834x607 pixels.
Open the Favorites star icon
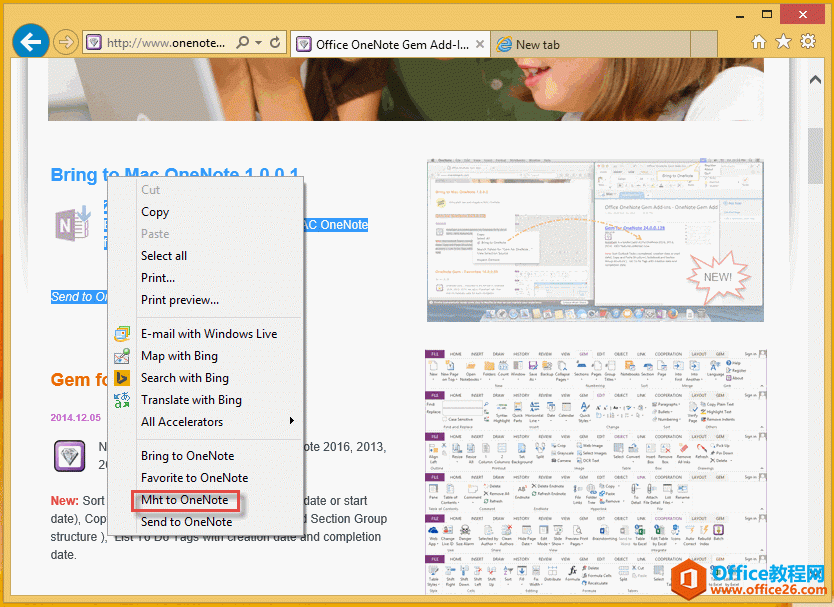tap(784, 41)
